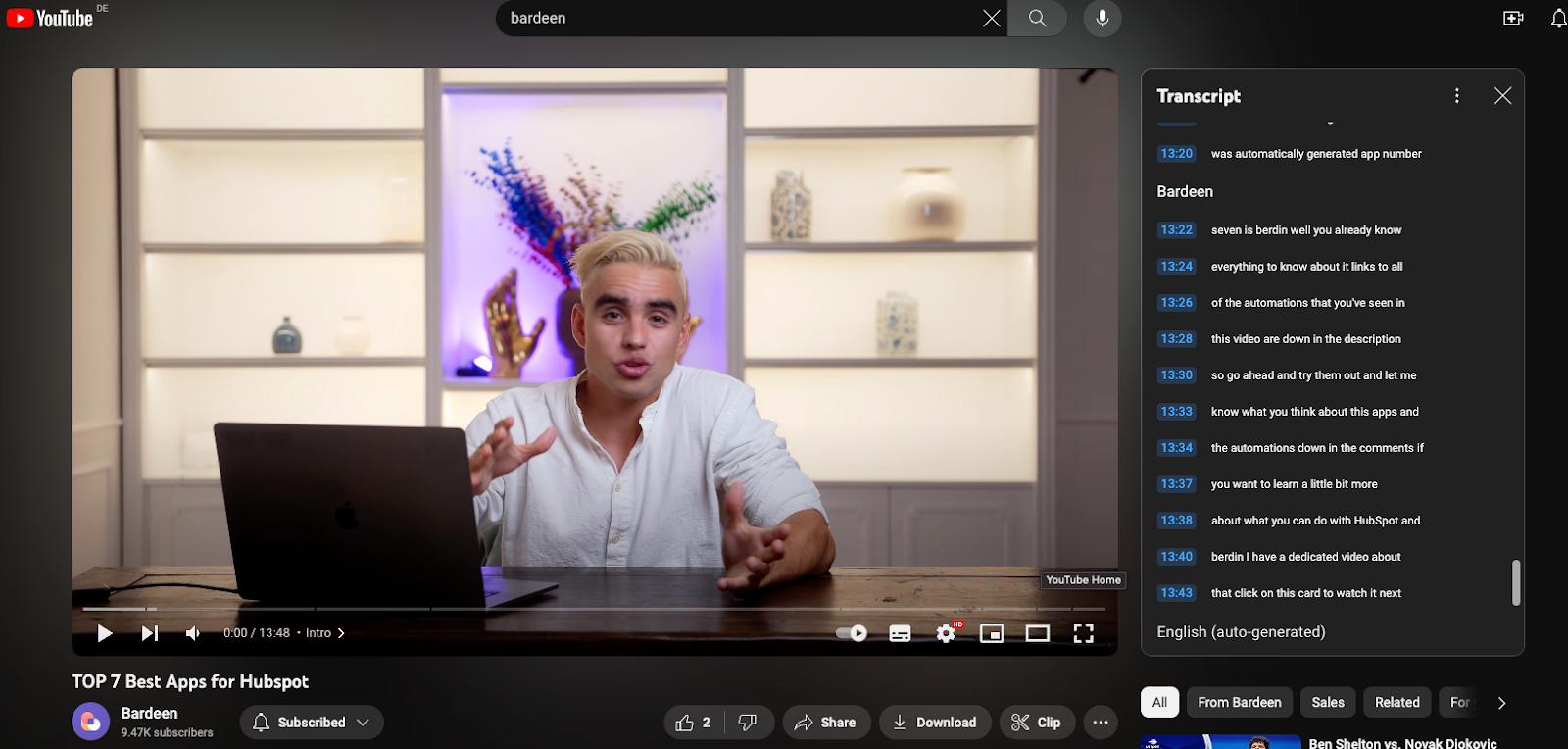Select transcript line 'the automations down in the comments if'
1568x749 pixels.
pos(1317,448)
